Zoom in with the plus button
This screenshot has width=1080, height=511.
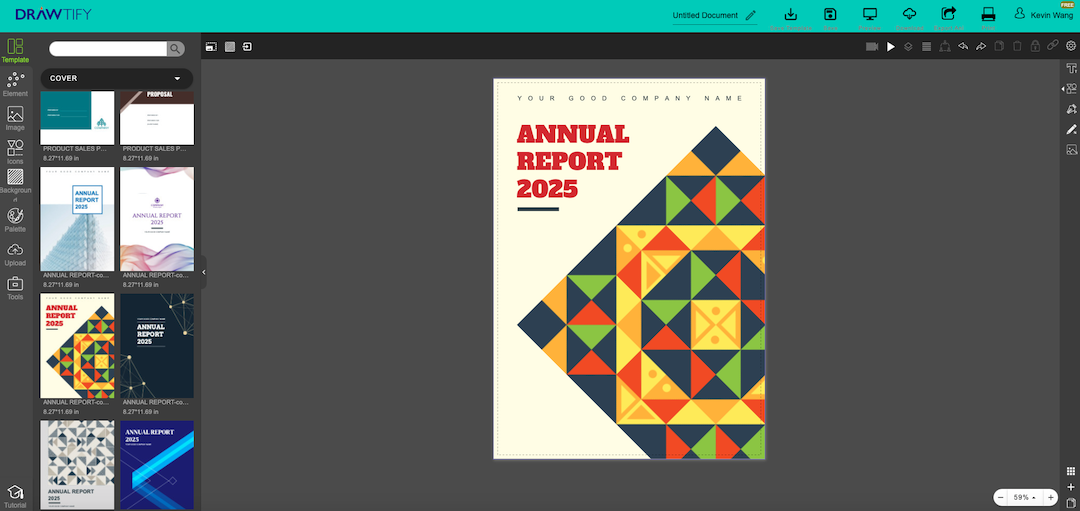1050,497
